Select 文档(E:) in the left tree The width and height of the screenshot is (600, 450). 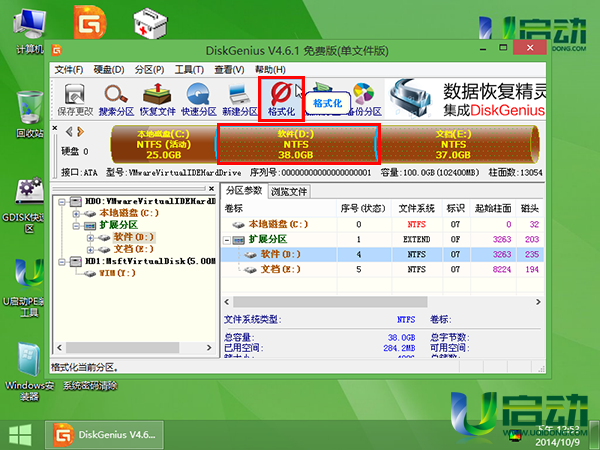[134, 249]
